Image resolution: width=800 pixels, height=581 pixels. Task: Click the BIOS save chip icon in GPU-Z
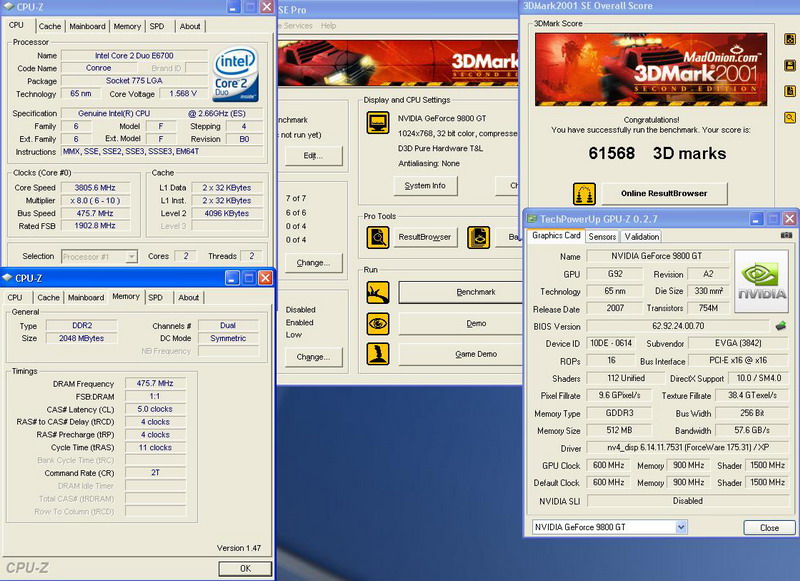click(x=781, y=325)
